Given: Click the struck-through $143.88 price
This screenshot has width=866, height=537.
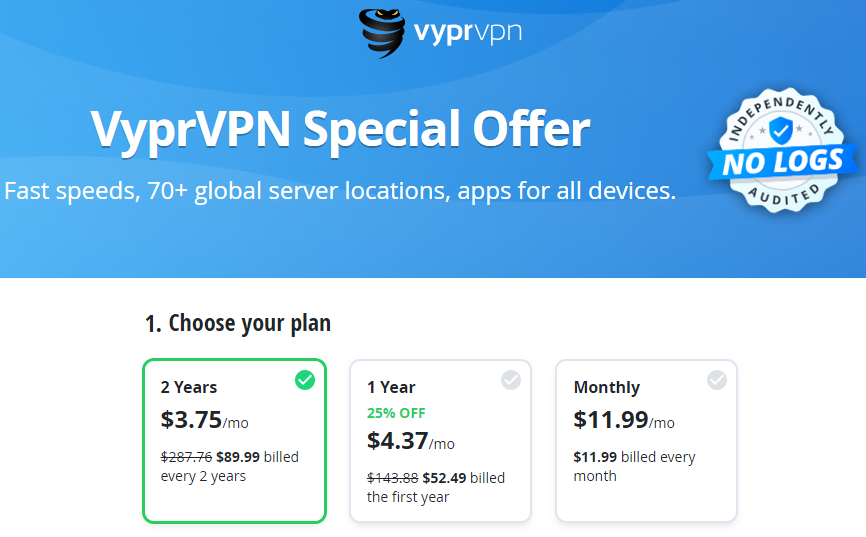Looking at the screenshot, I should click(392, 478).
